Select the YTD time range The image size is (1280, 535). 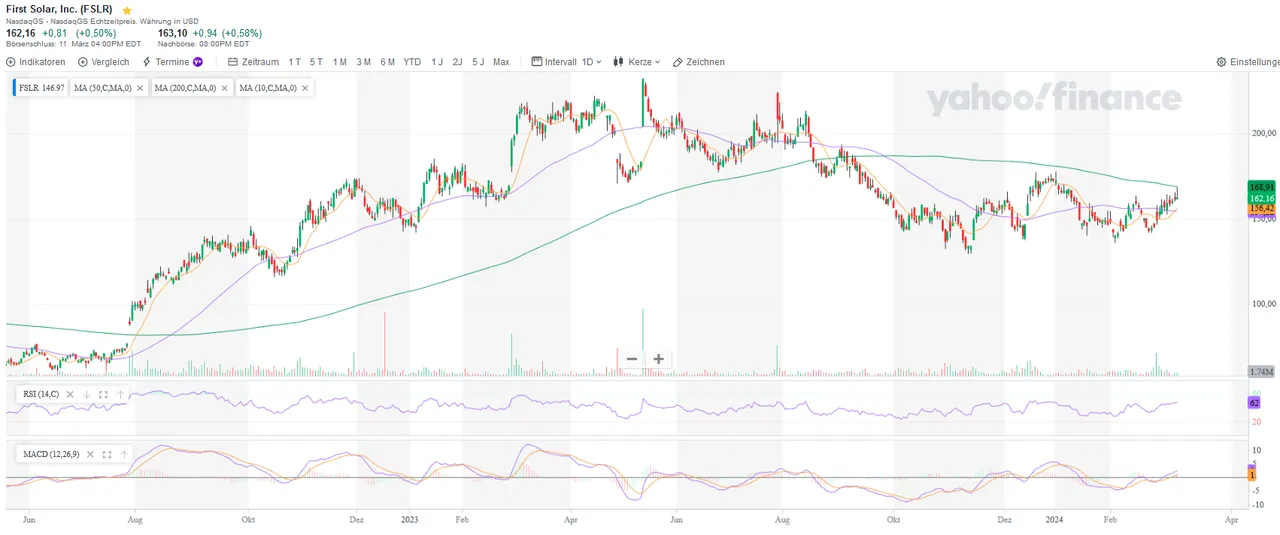pyautogui.click(x=412, y=62)
